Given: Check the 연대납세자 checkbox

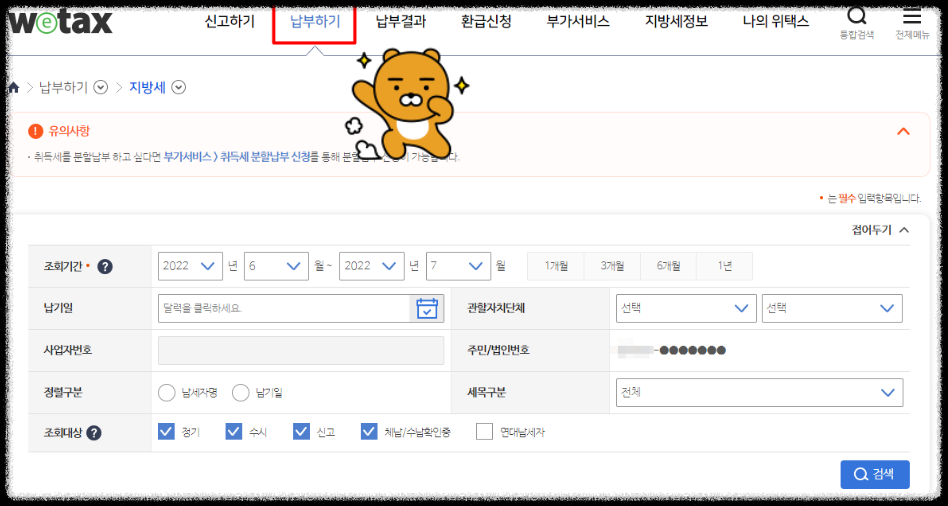Looking at the screenshot, I should pos(484,432).
